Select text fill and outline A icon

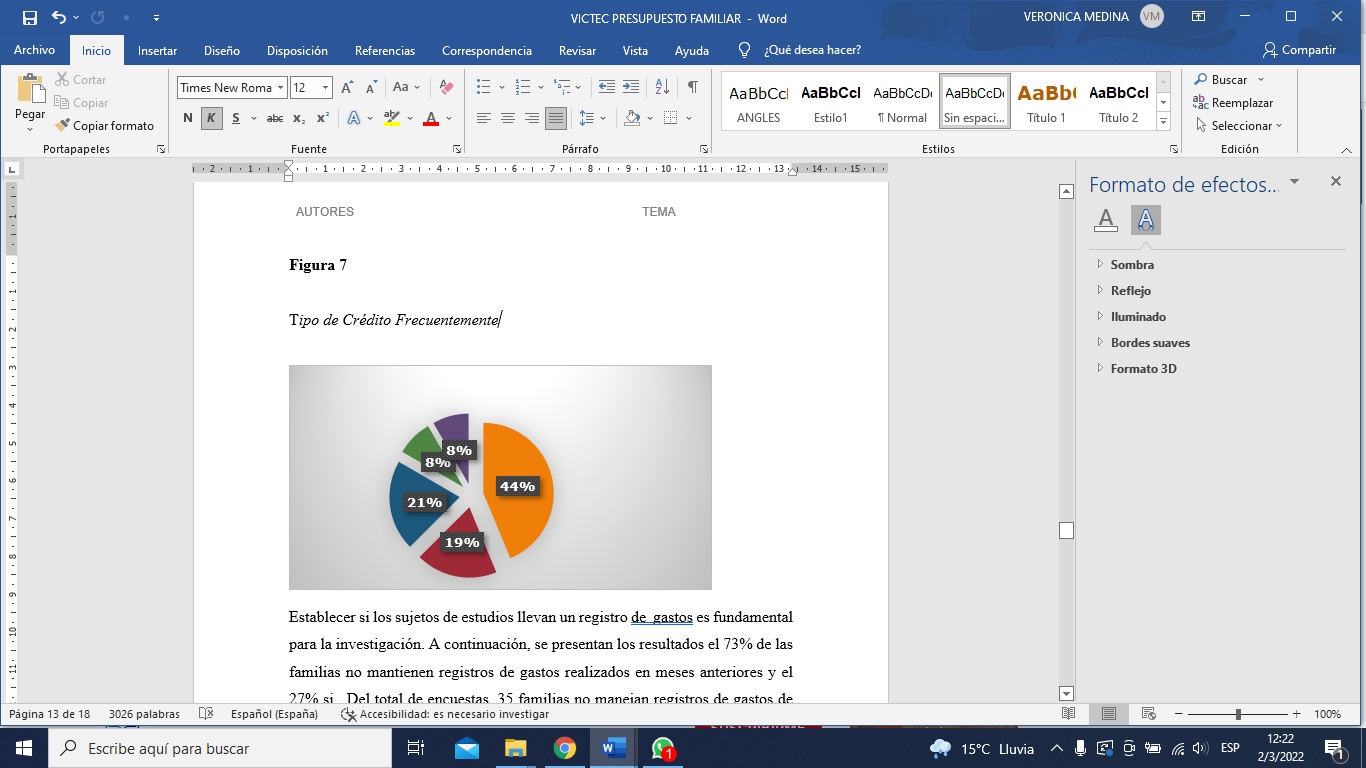point(1106,219)
